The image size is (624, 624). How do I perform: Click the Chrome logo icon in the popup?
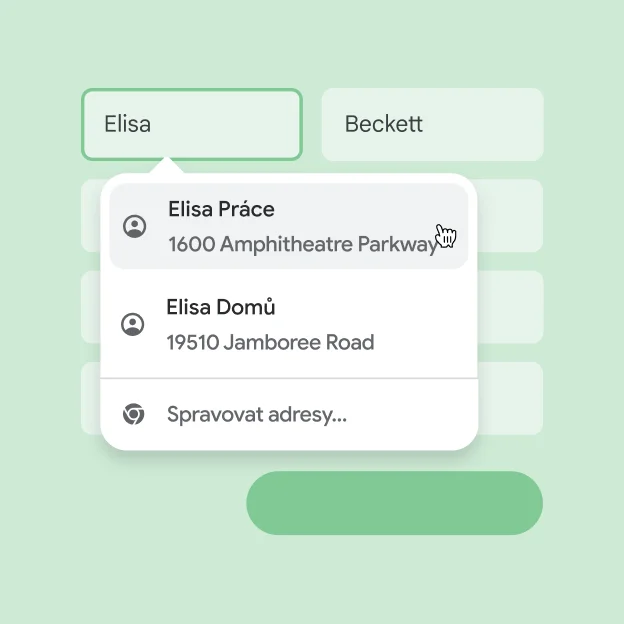click(x=133, y=414)
